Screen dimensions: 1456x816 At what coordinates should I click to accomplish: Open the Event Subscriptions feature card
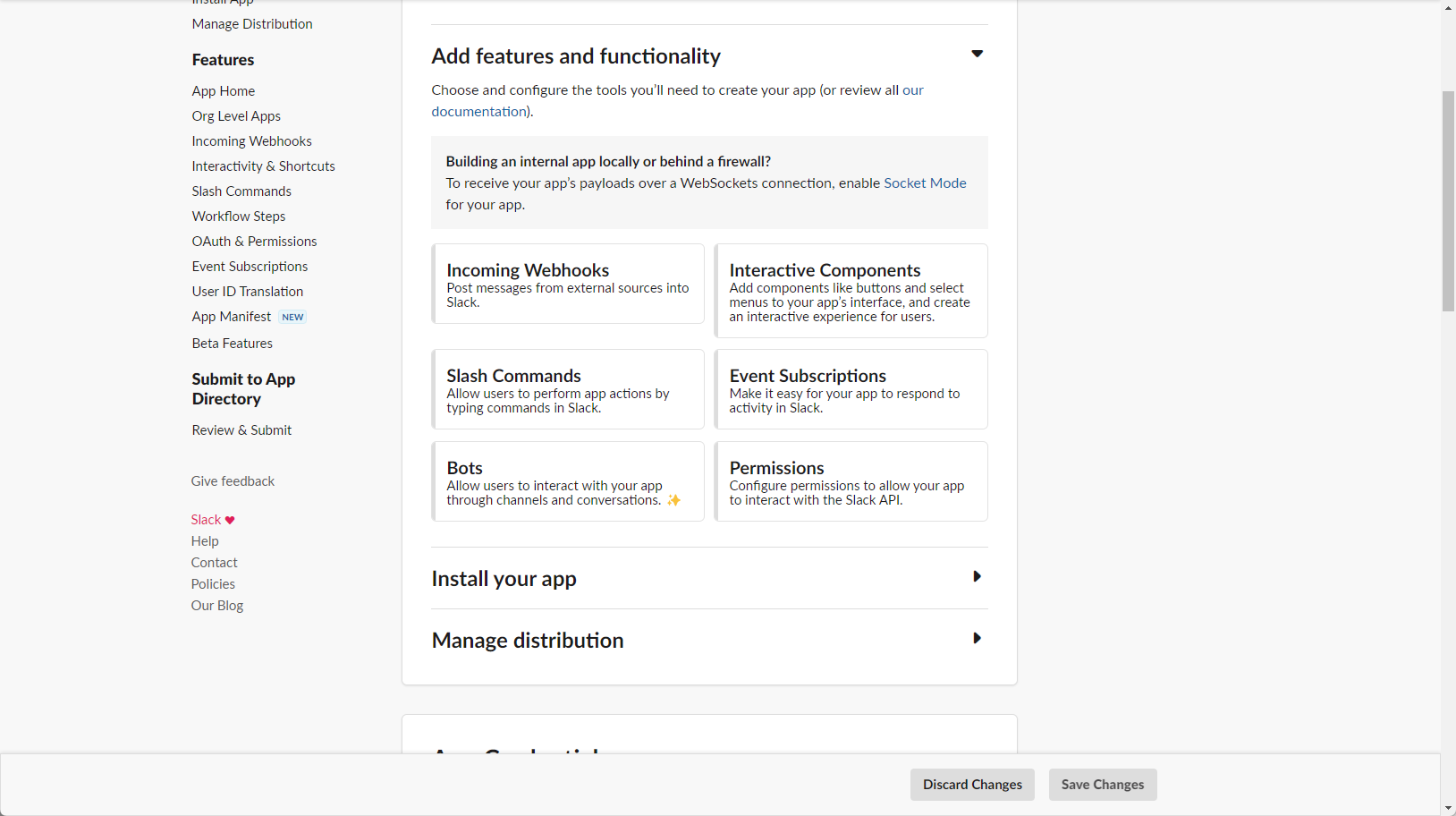[x=851, y=389]
